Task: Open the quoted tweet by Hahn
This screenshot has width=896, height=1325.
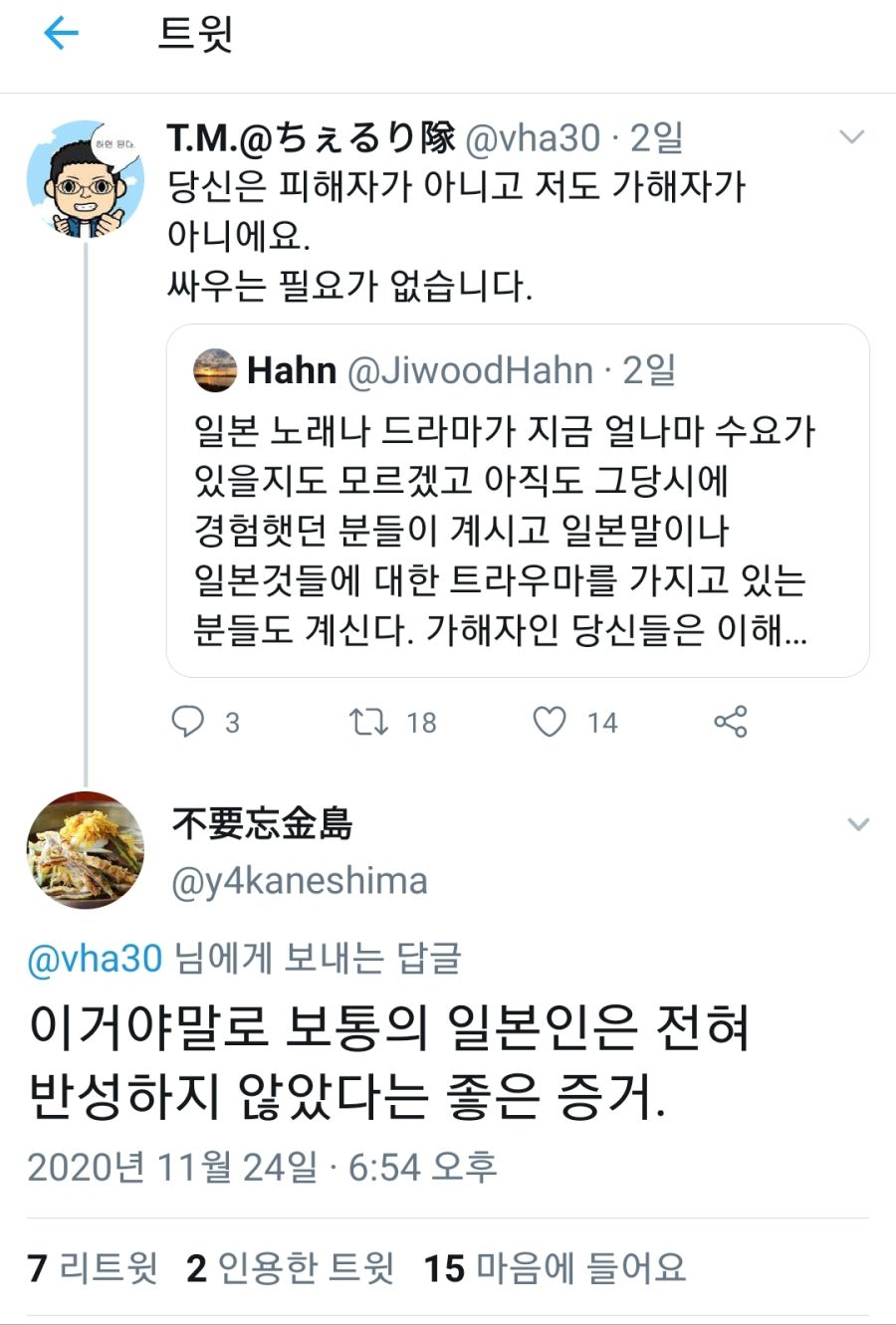Action: pyautogui.click(x=518, y=528)
